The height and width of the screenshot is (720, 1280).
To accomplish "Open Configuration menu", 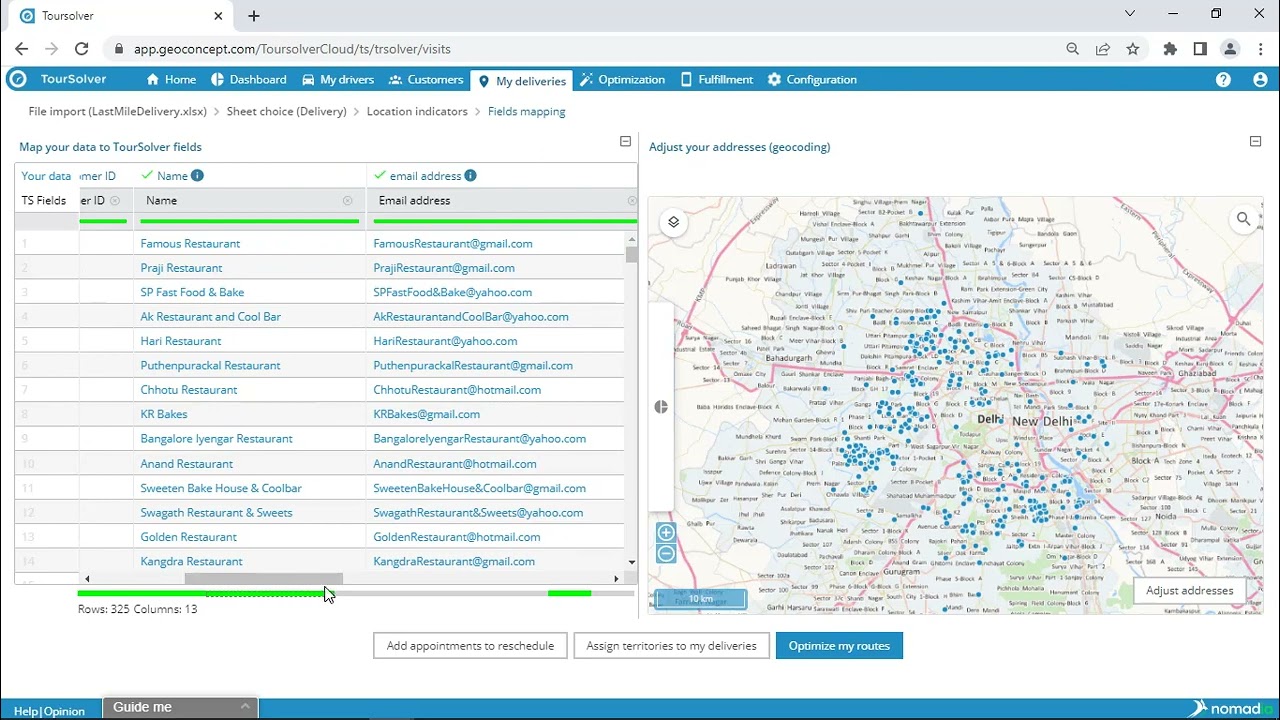I will coord(812,80).
